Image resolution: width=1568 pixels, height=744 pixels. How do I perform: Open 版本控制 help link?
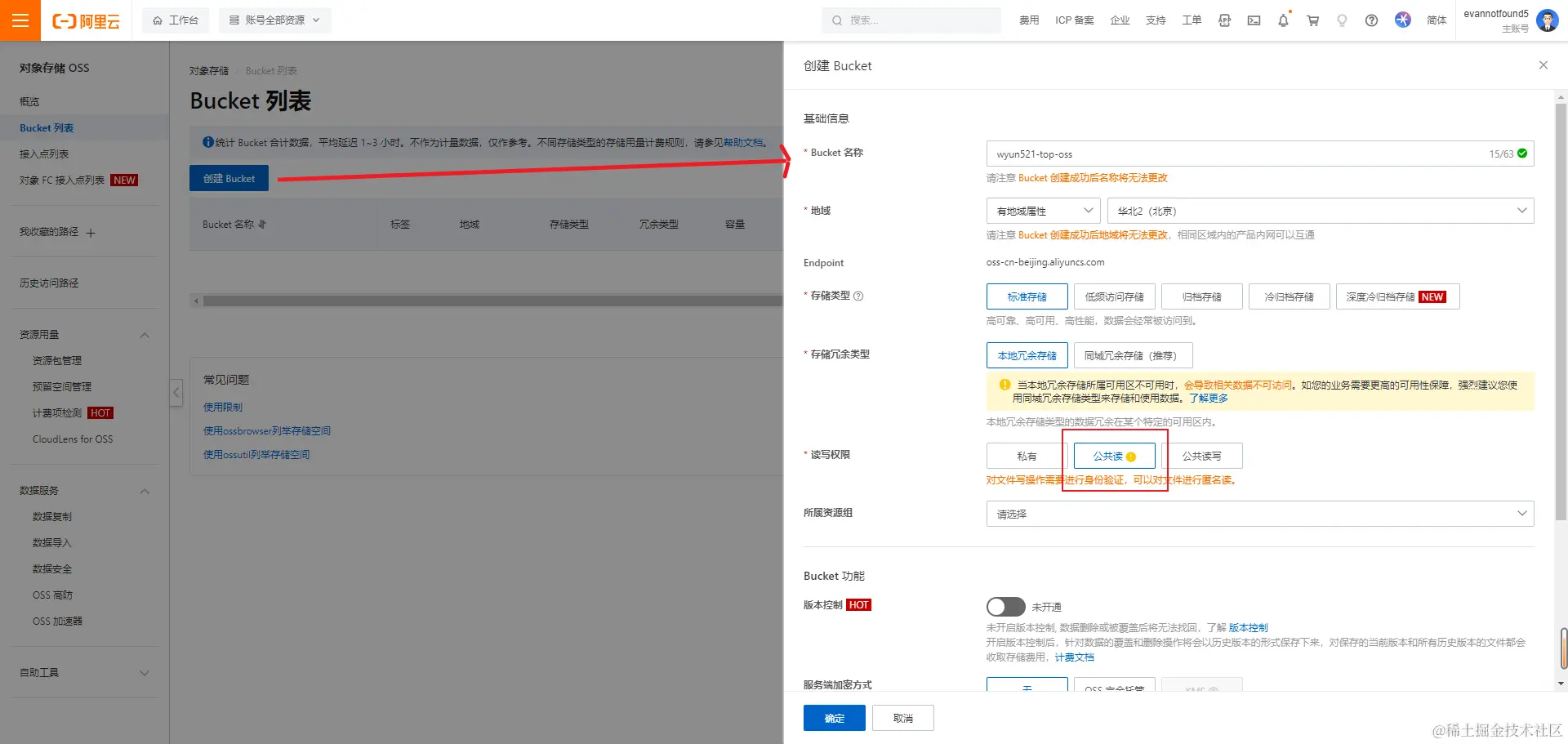click(x=1248, y=628)
